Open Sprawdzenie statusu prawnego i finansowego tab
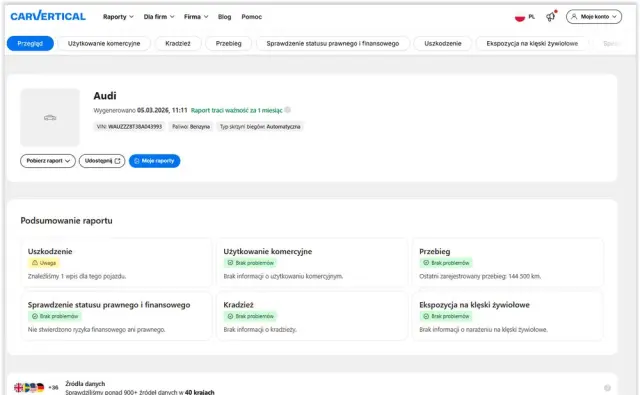 click(333, 43)
